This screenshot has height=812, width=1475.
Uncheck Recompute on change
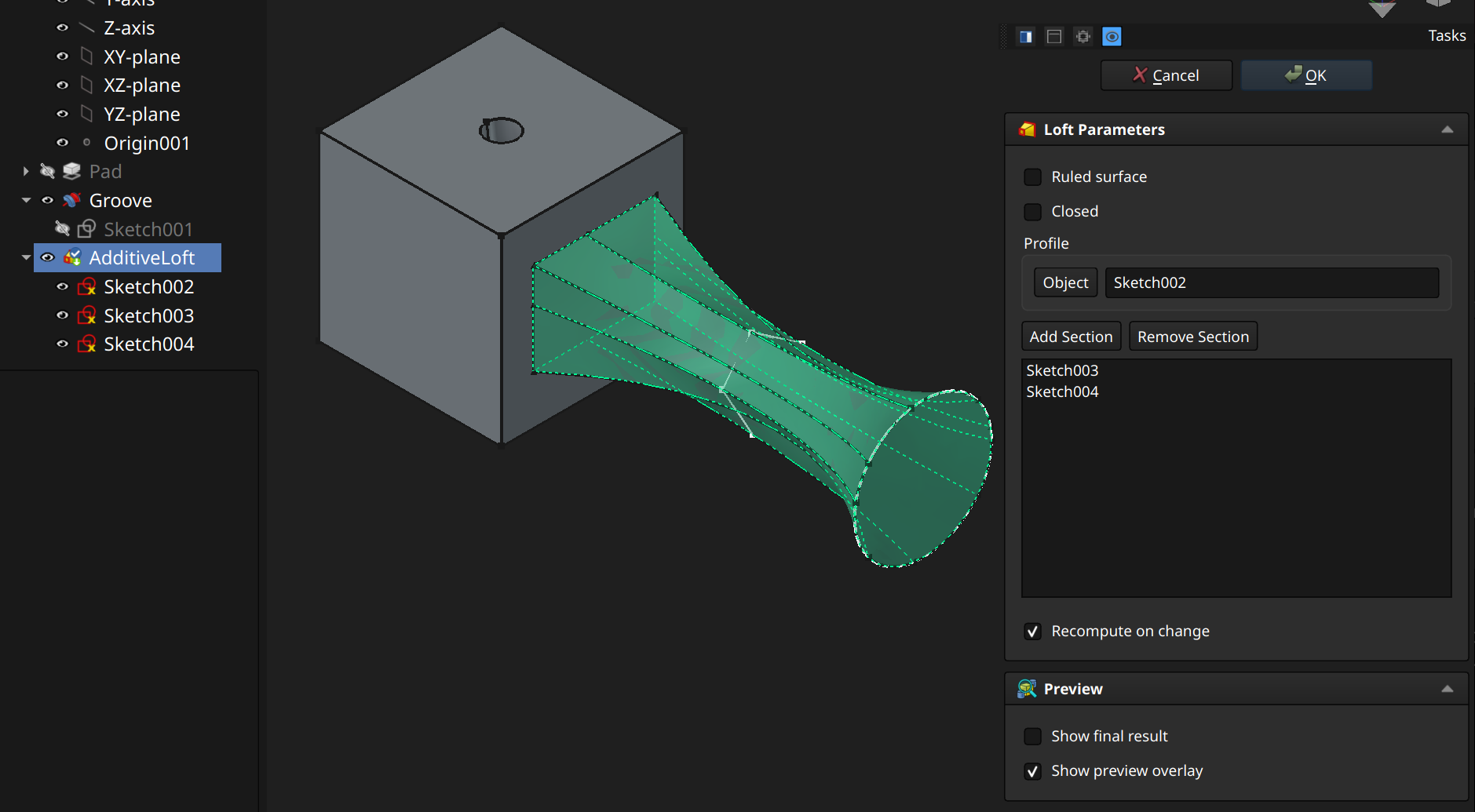[1033, 632]
